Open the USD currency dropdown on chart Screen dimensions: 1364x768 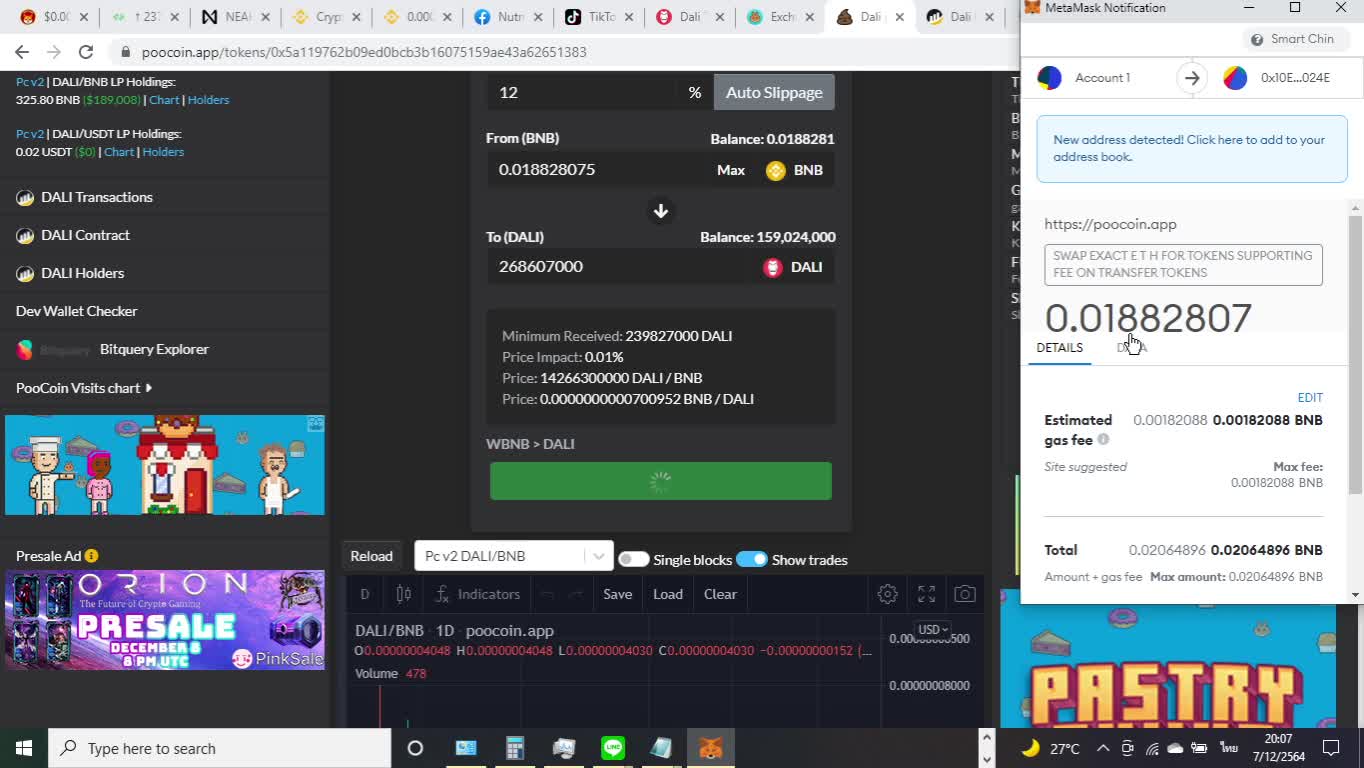coord(932,630)
